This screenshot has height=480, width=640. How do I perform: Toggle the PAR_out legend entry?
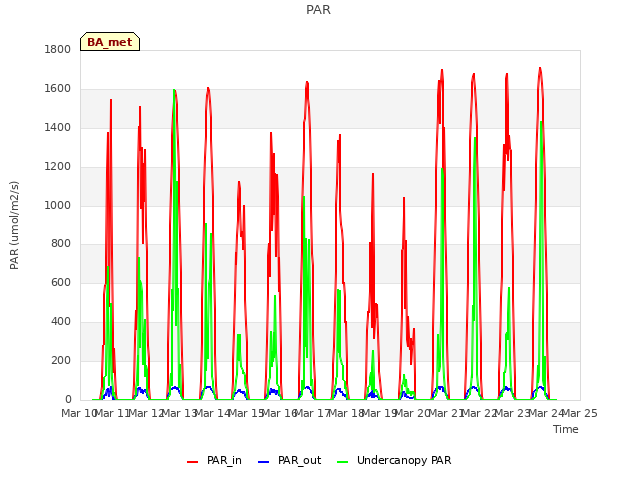(289, 460)
